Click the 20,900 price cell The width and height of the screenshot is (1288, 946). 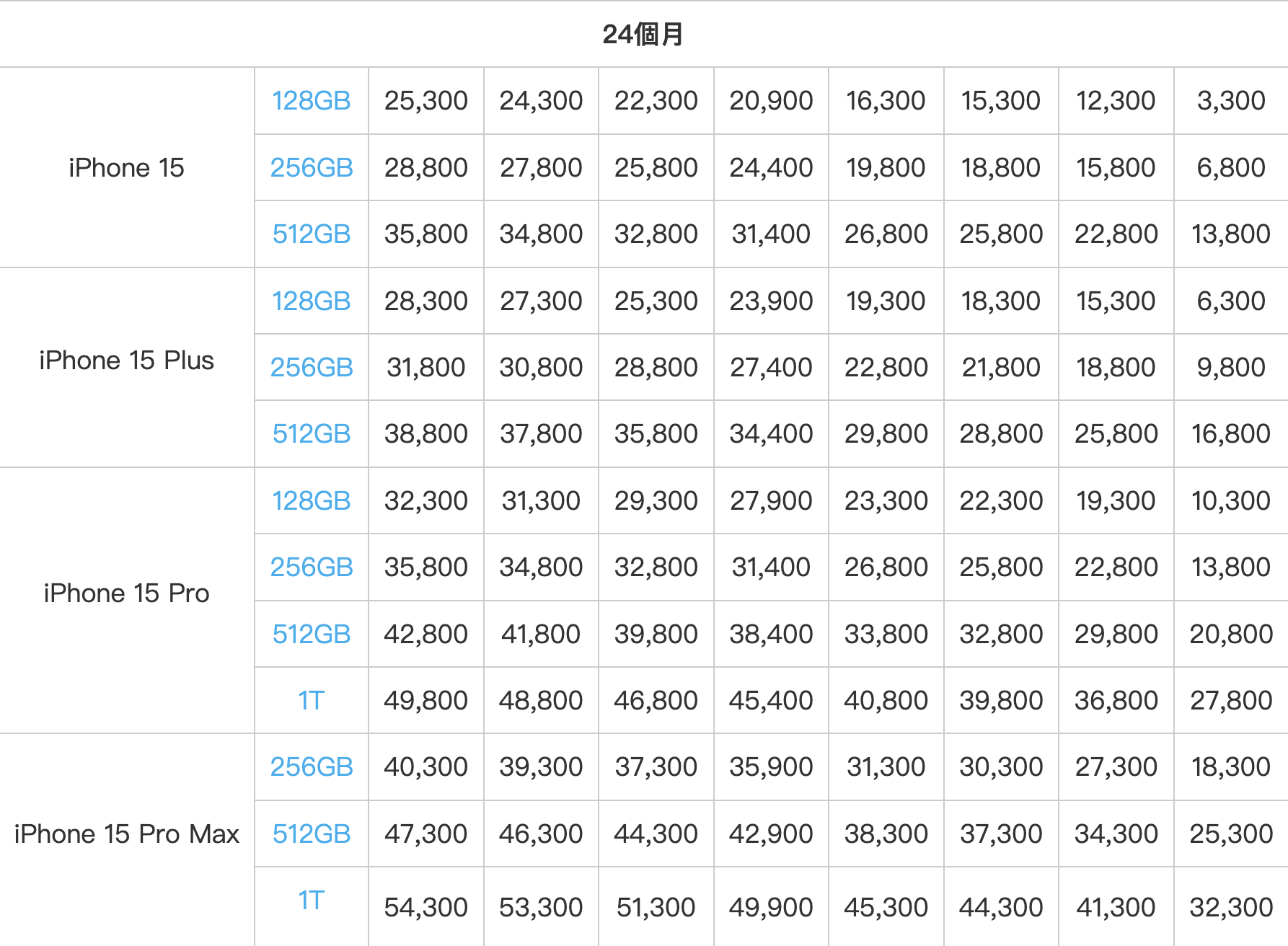click(x=771, y=101)
